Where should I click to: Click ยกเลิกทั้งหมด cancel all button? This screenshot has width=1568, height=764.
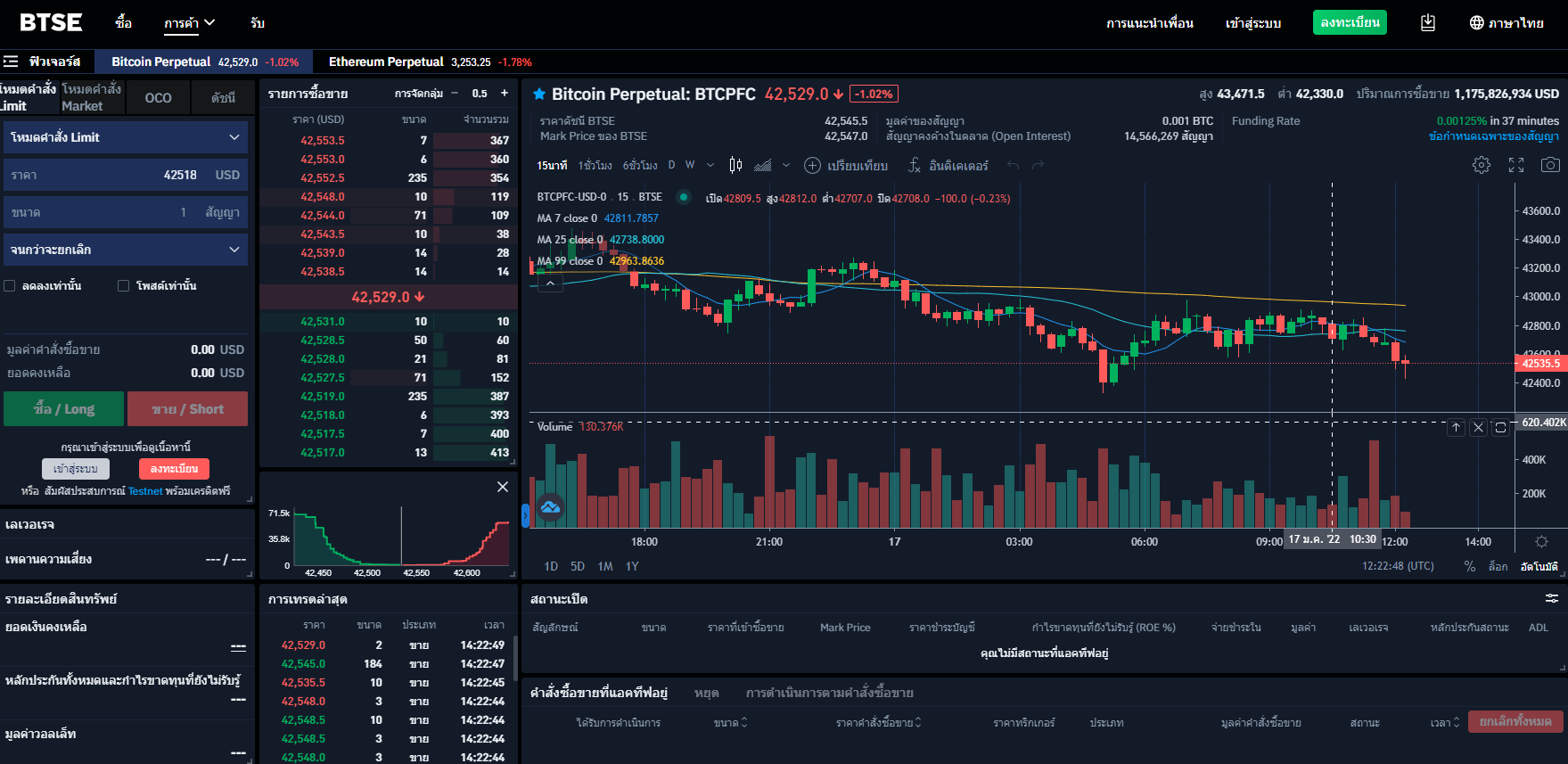1515,721
